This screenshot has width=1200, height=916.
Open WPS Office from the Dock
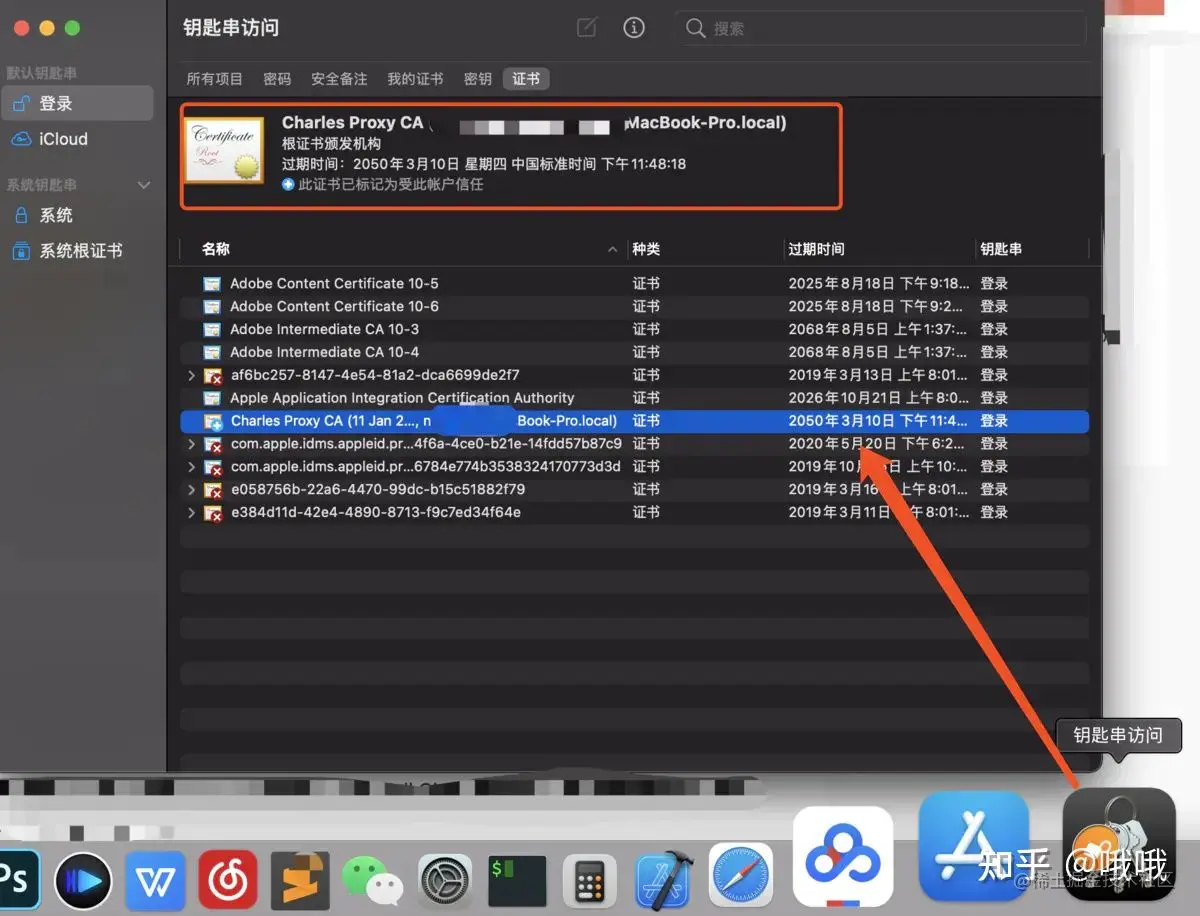point(155,880)
